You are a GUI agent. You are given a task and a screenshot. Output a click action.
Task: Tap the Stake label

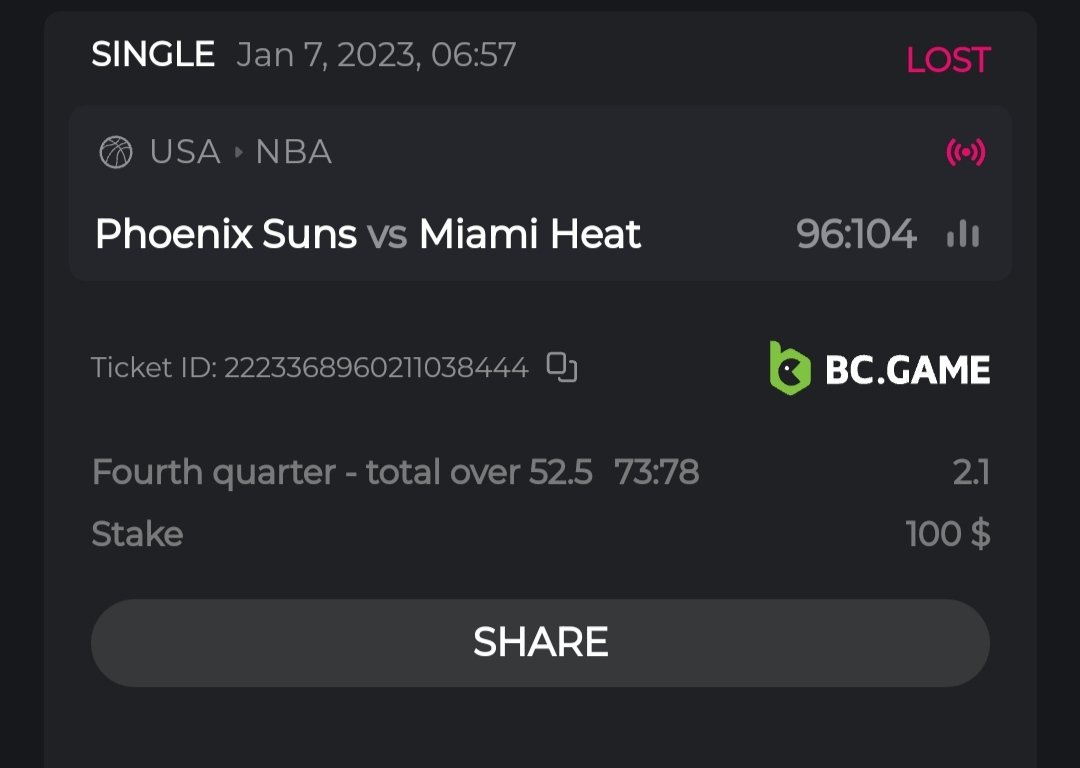tap(137, 534)
